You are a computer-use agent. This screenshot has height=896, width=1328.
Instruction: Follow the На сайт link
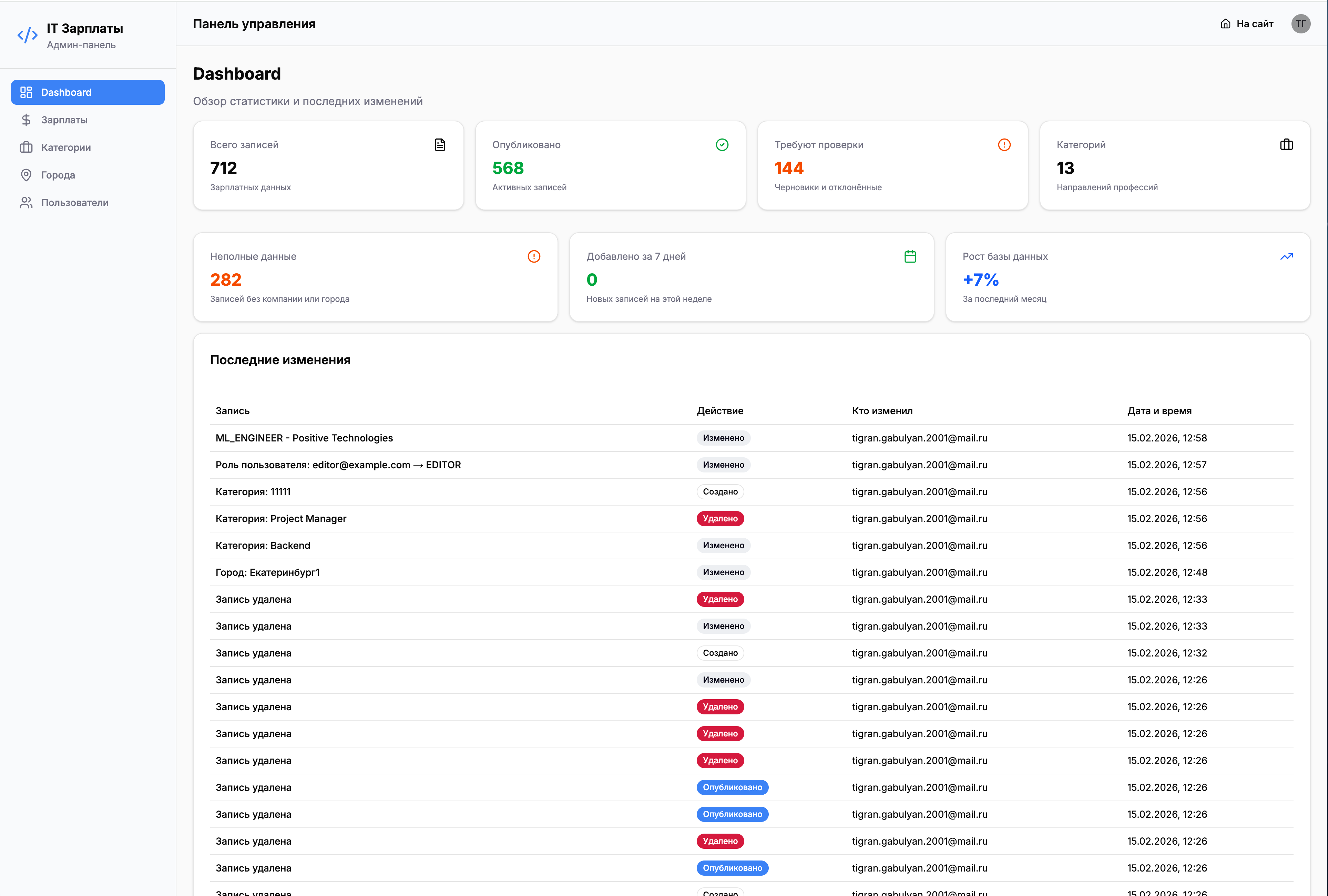click(1247, 24)
